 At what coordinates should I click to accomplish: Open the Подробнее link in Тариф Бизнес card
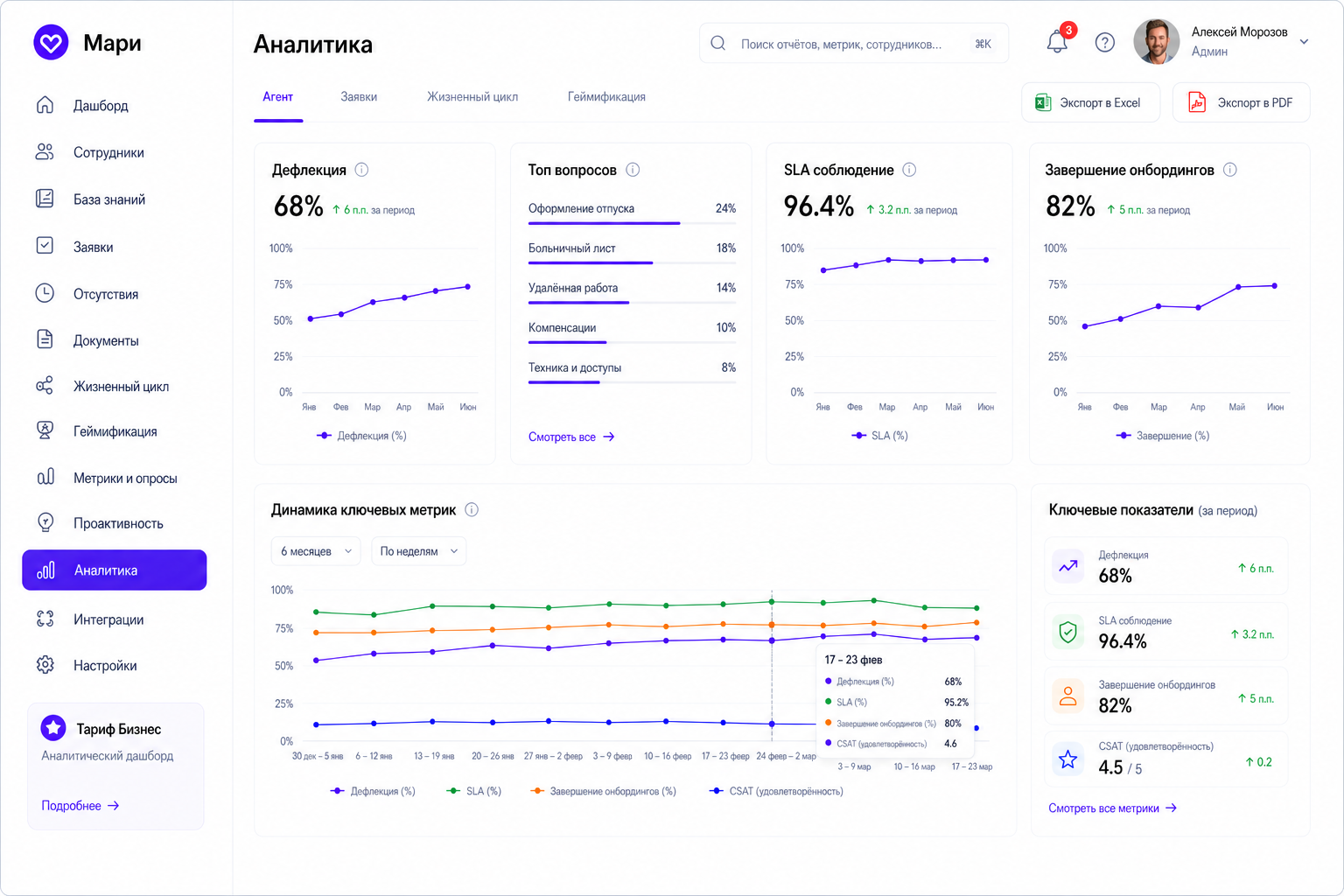pyautogui.click(x=80, y=806)
